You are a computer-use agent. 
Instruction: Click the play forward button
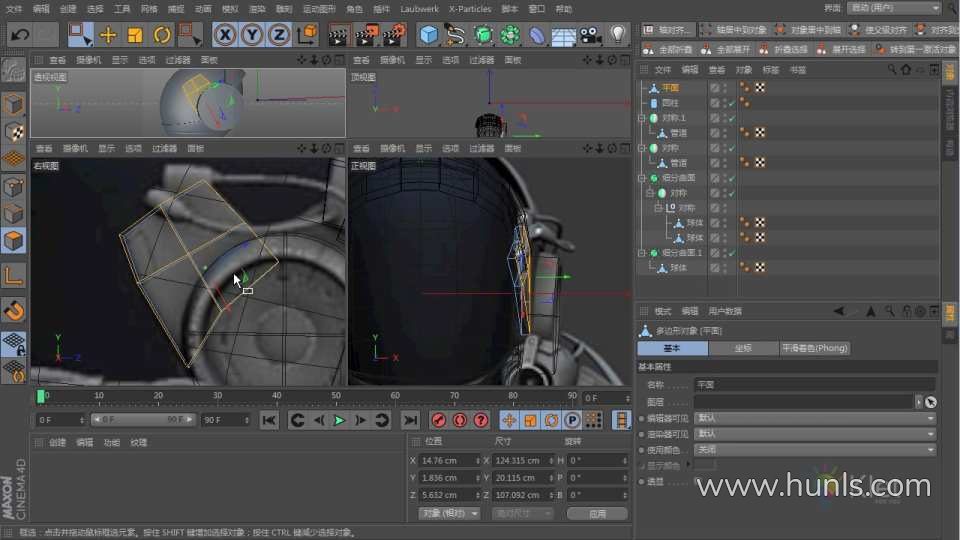pos(339,421)
